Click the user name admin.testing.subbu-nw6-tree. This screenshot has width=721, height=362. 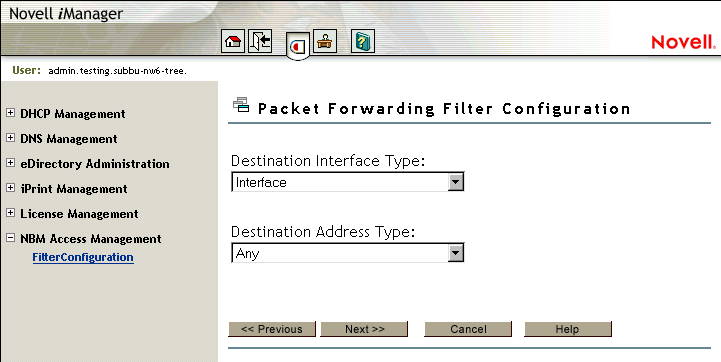click(x=117, y=71)
